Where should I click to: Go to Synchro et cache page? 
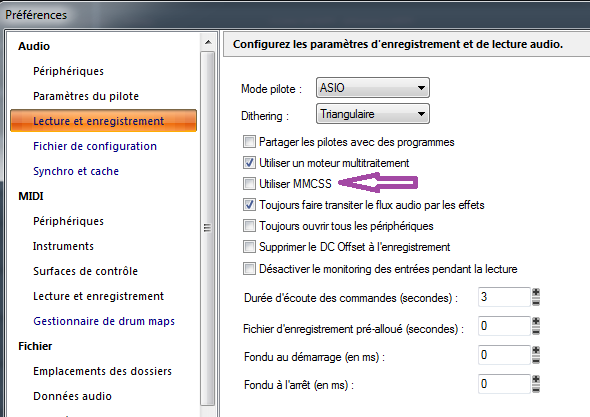tap(76, 171)
